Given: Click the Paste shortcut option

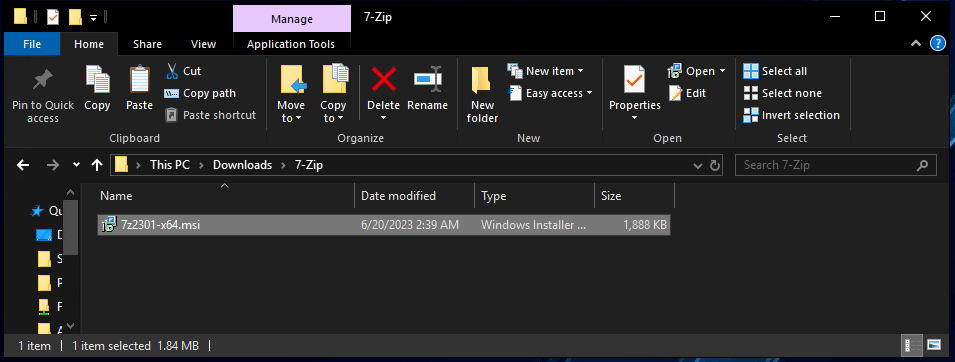Looking at the screenshot, I should click(x=211, y=115).
